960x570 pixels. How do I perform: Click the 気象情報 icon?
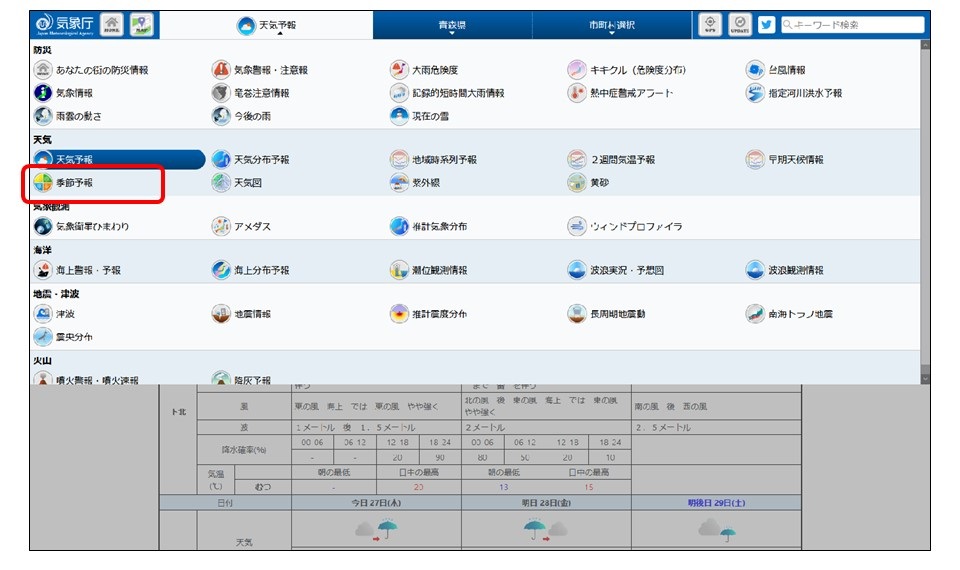tap(42, 93)
